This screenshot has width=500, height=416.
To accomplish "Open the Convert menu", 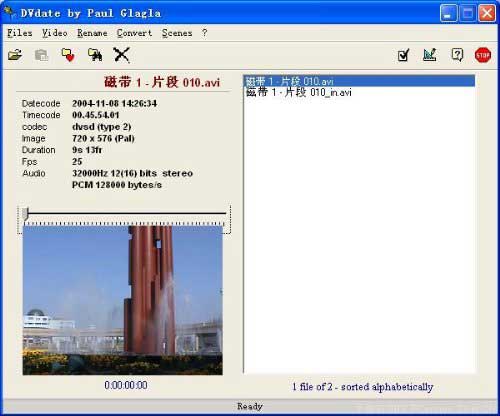I will point(134,33).
